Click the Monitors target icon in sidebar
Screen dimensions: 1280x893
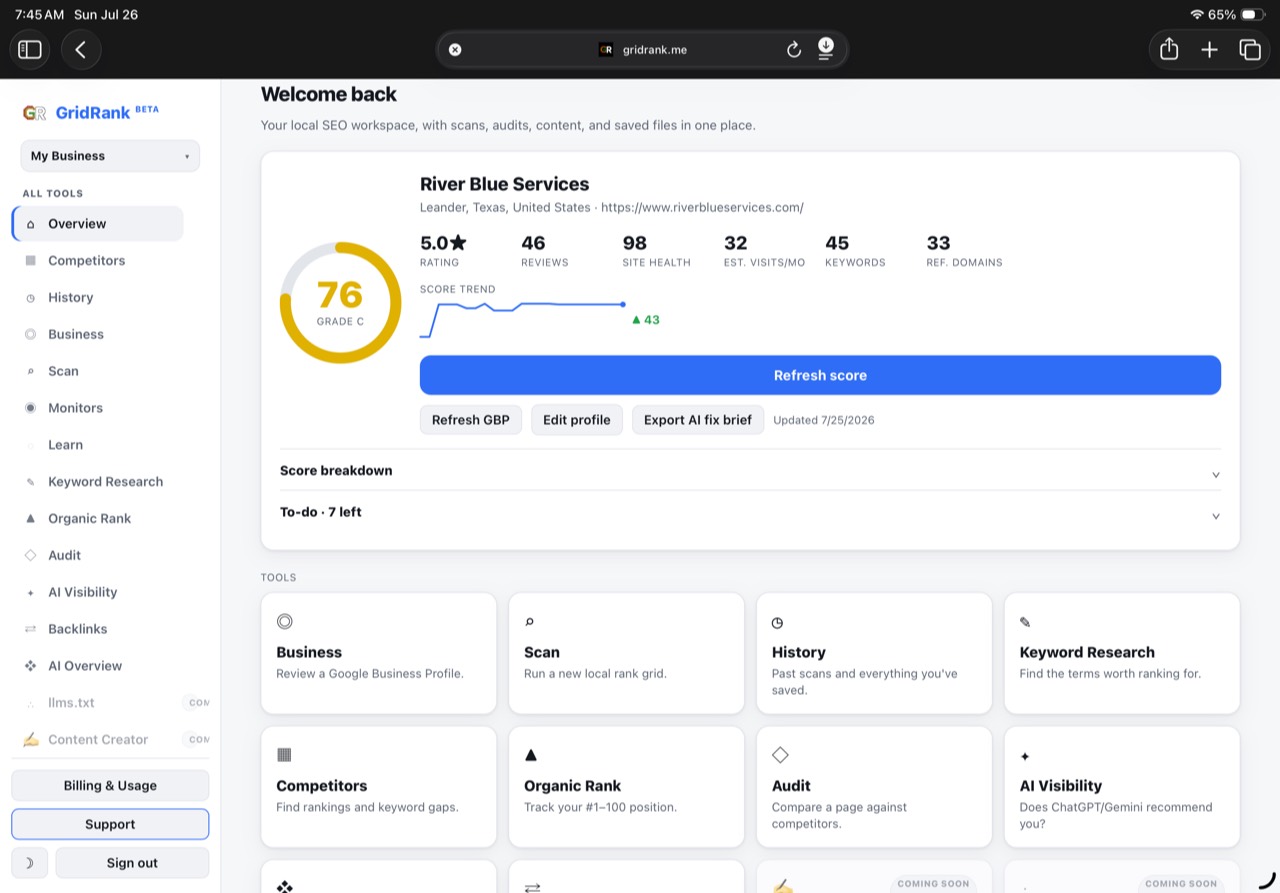(30, 408)
